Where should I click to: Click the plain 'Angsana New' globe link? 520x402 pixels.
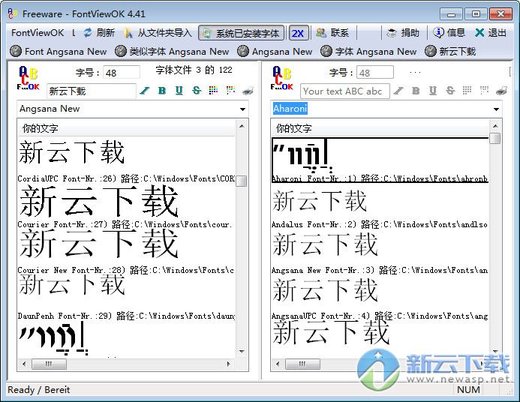(x=275, y=51)
